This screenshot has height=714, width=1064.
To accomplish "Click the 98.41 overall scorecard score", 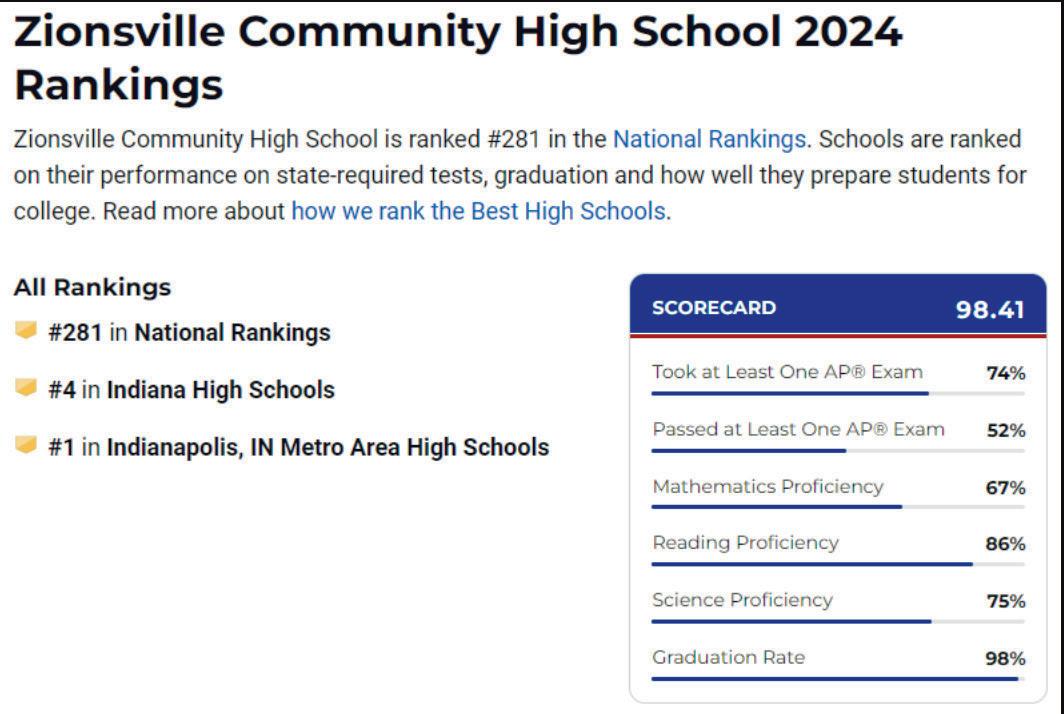I will [x=990, y=310].
